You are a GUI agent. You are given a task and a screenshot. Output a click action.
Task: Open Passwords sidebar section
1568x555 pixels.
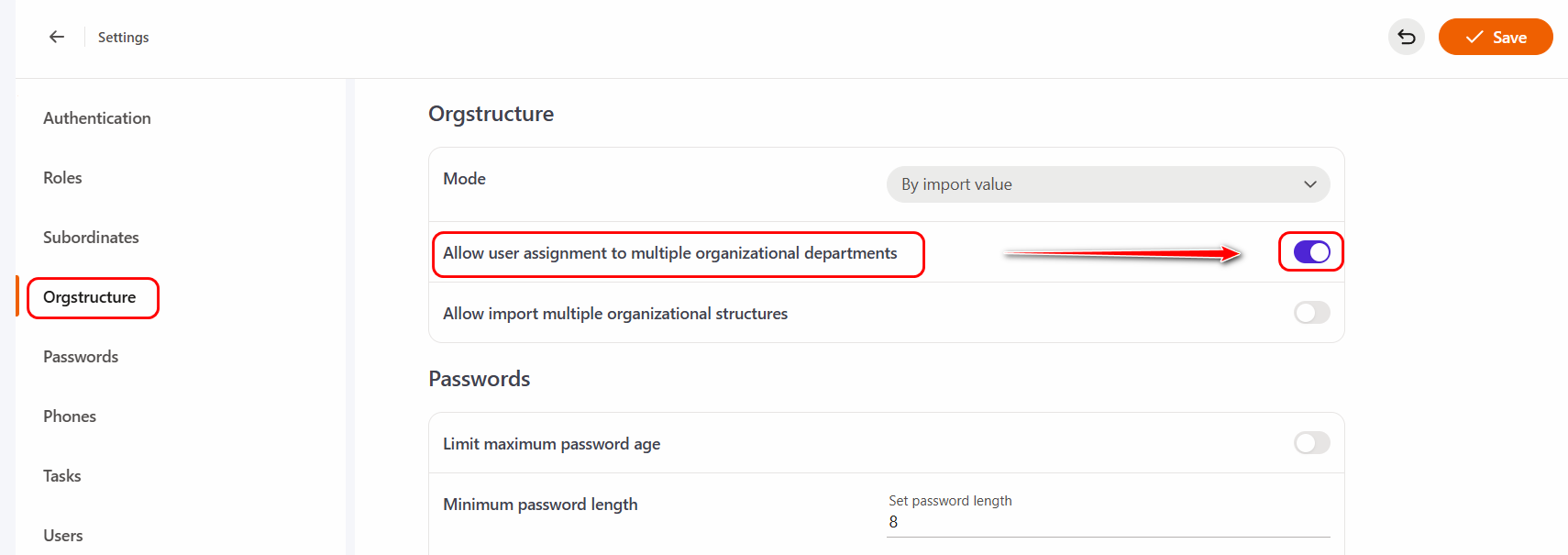point(81,357)
